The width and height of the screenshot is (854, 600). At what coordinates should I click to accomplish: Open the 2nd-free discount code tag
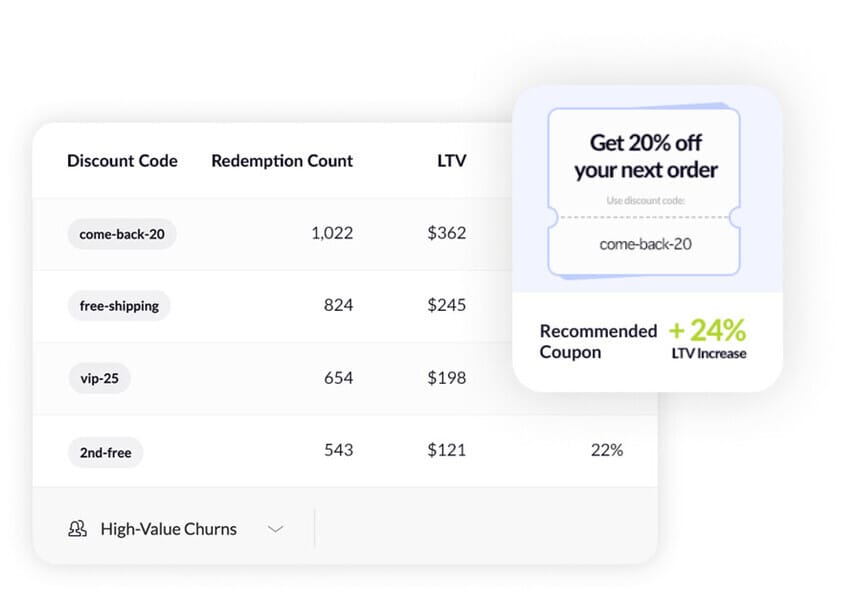pos(105,452)
